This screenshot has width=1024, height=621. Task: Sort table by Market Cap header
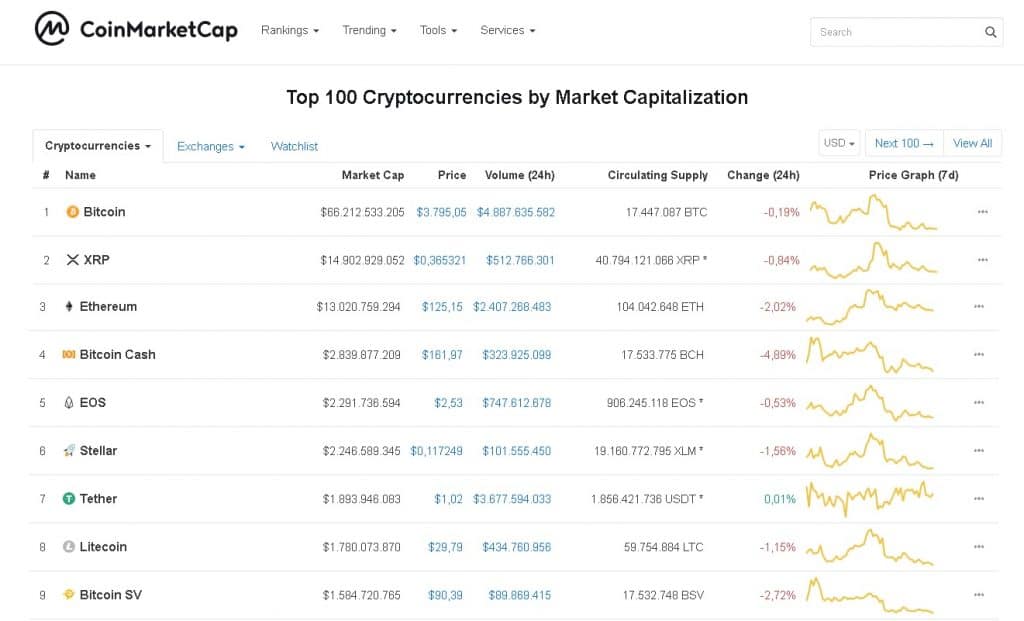(372, 175)
